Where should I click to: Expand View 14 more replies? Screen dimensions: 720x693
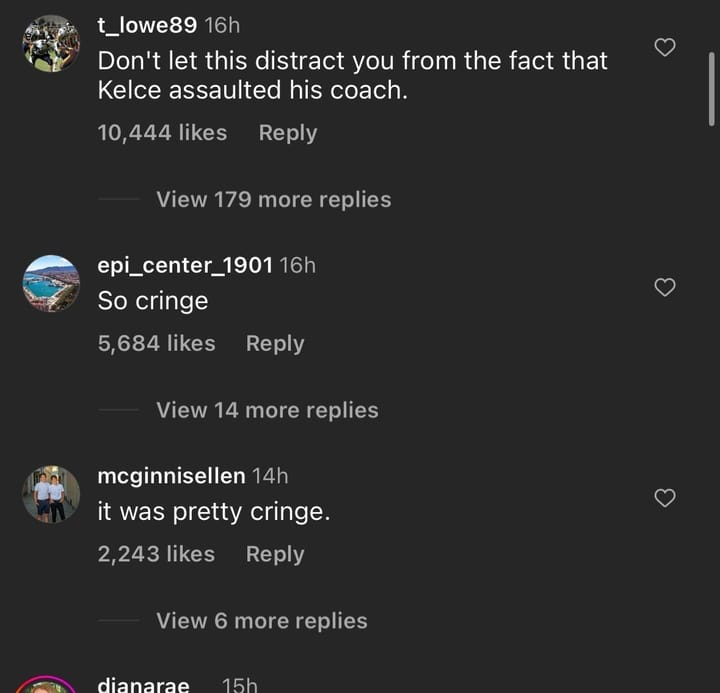(267, 410)
